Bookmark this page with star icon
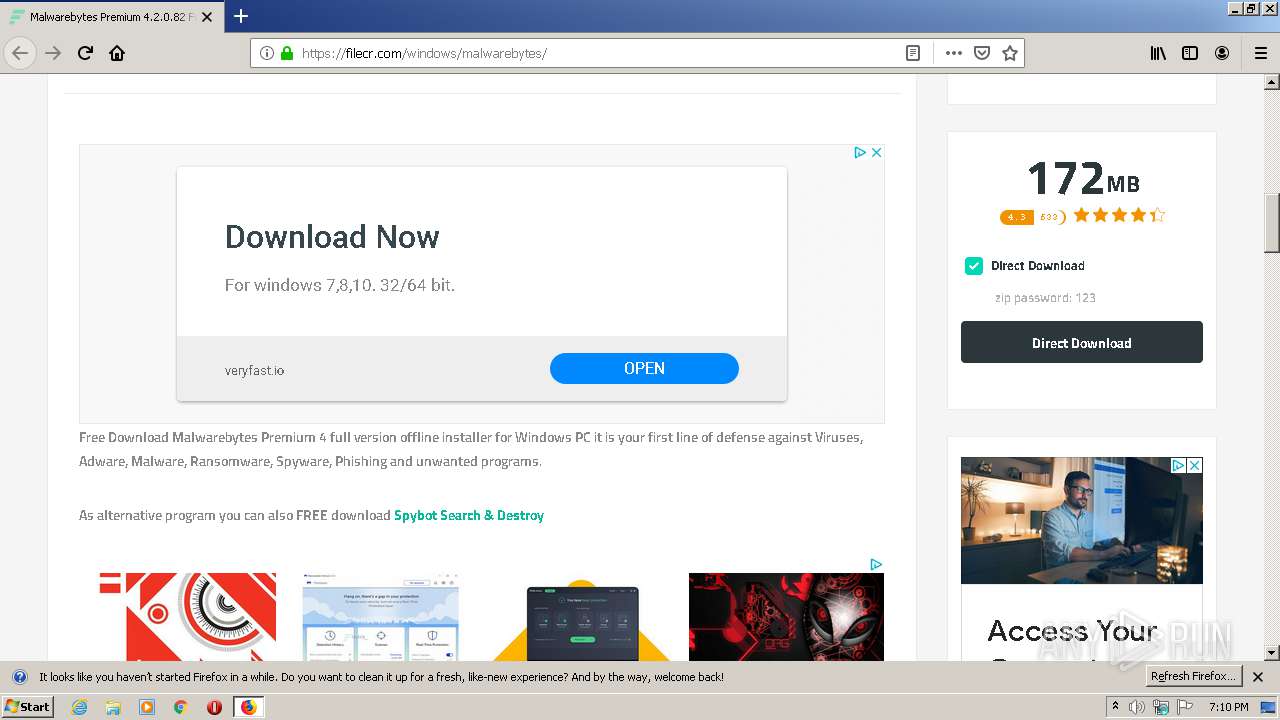This screenshot has width=1280, height=720. [1010, 53]
